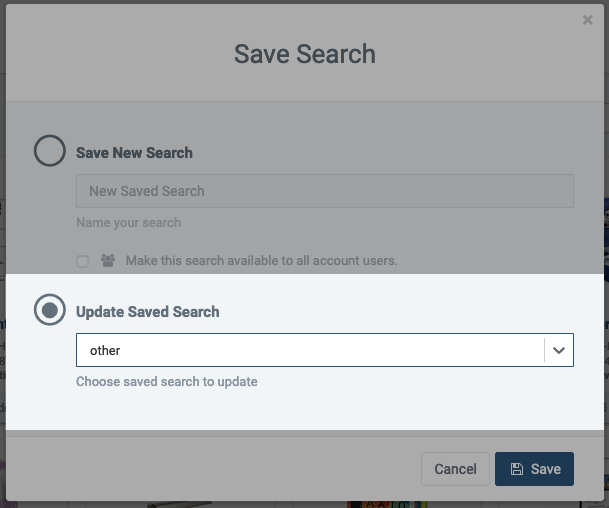Close the Save Search dialog with the X
Screen dimensions: 609x508
588,20
